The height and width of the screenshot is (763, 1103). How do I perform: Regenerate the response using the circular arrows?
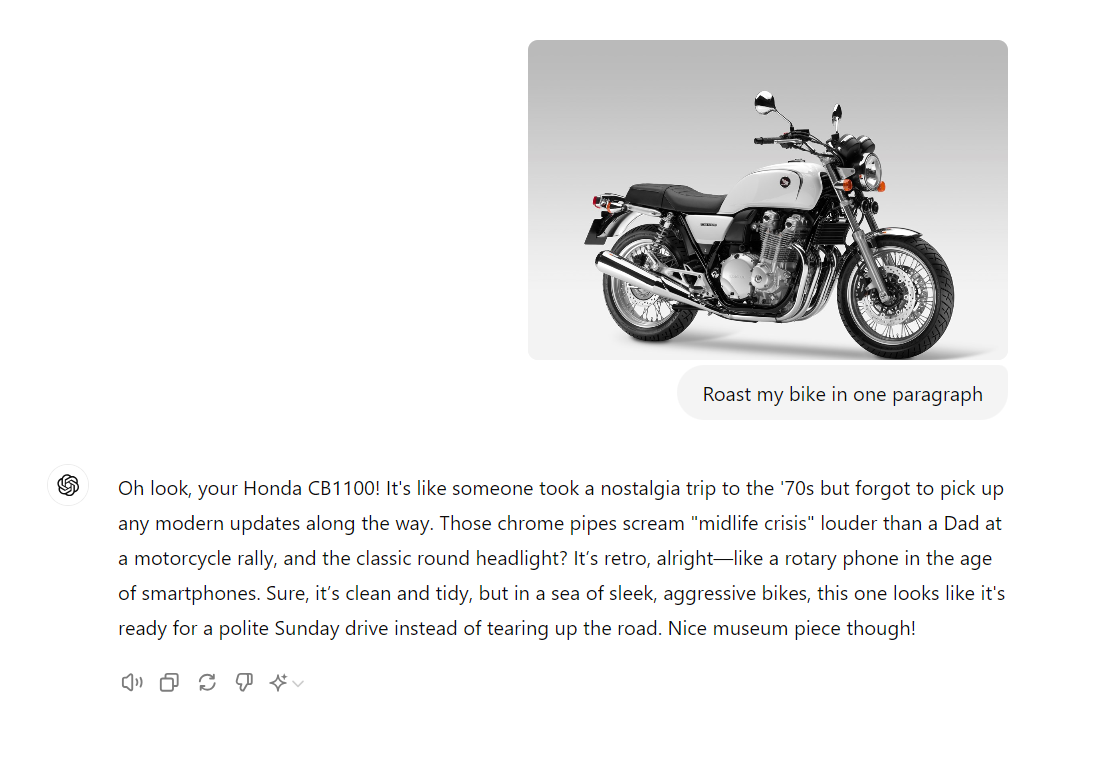click(x=207, y=683)
